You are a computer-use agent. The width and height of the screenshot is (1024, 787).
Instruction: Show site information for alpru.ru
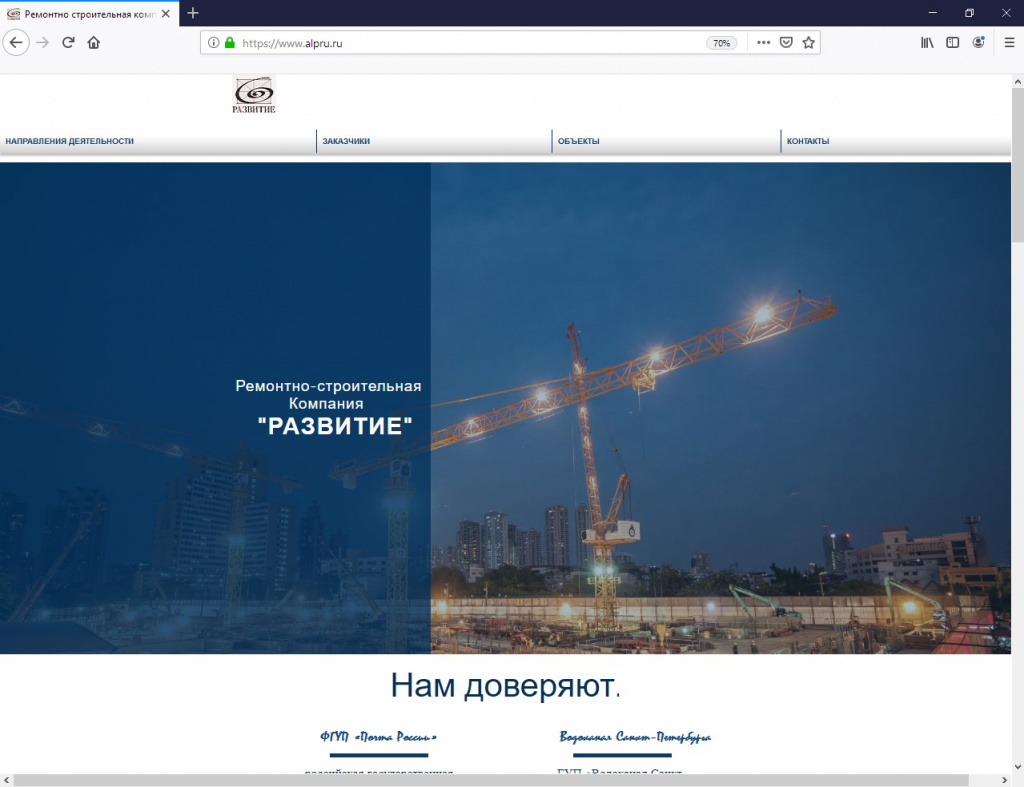pos(213,43)
